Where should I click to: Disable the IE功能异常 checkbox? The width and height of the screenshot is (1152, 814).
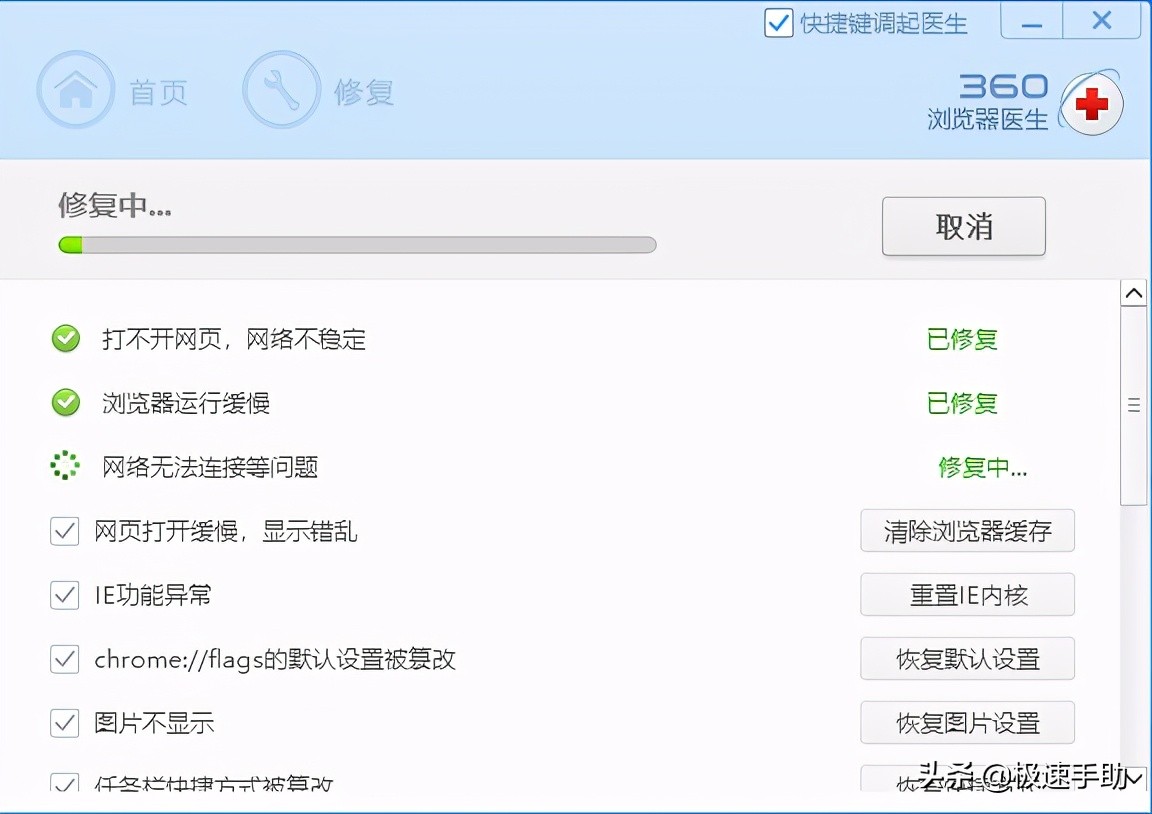click(x=64, y=595)
